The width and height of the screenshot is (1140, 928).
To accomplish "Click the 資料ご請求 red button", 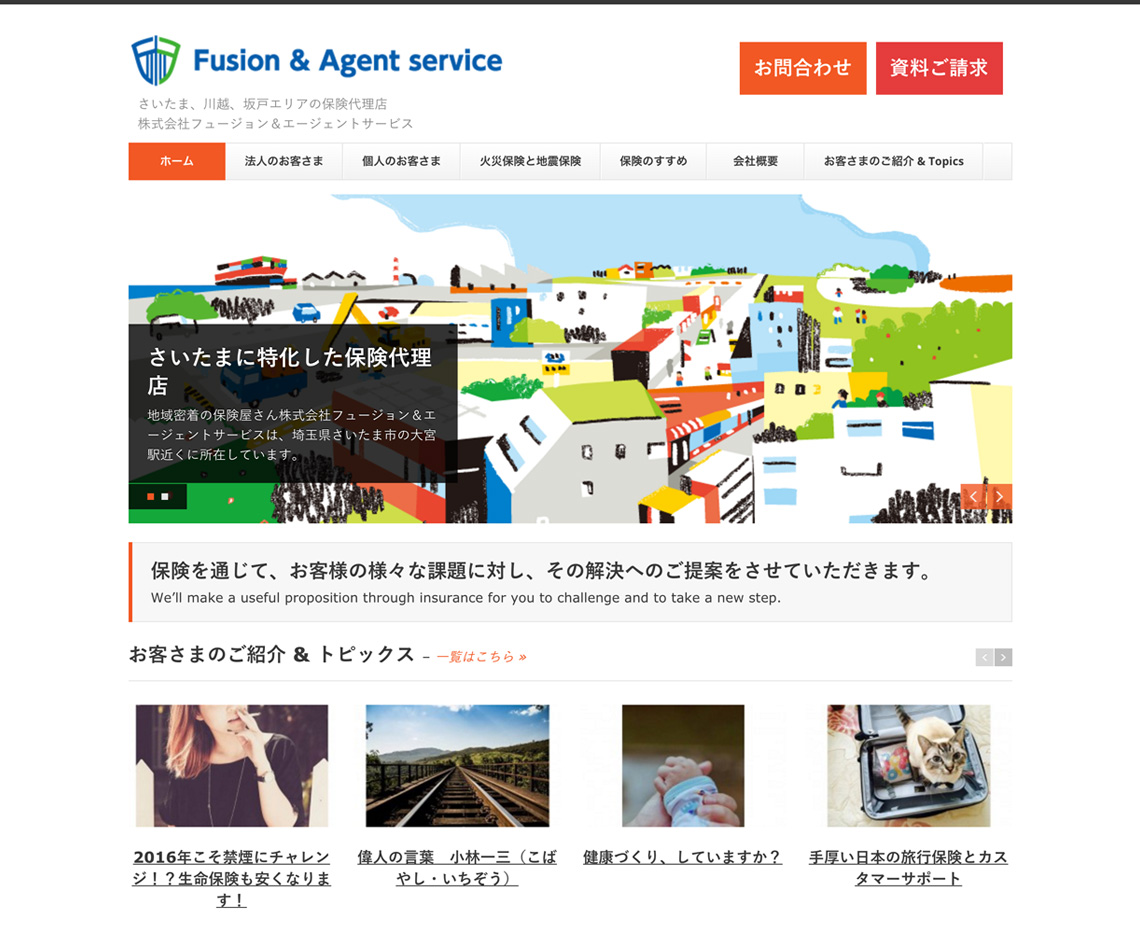I will click(x=939, y=68).
